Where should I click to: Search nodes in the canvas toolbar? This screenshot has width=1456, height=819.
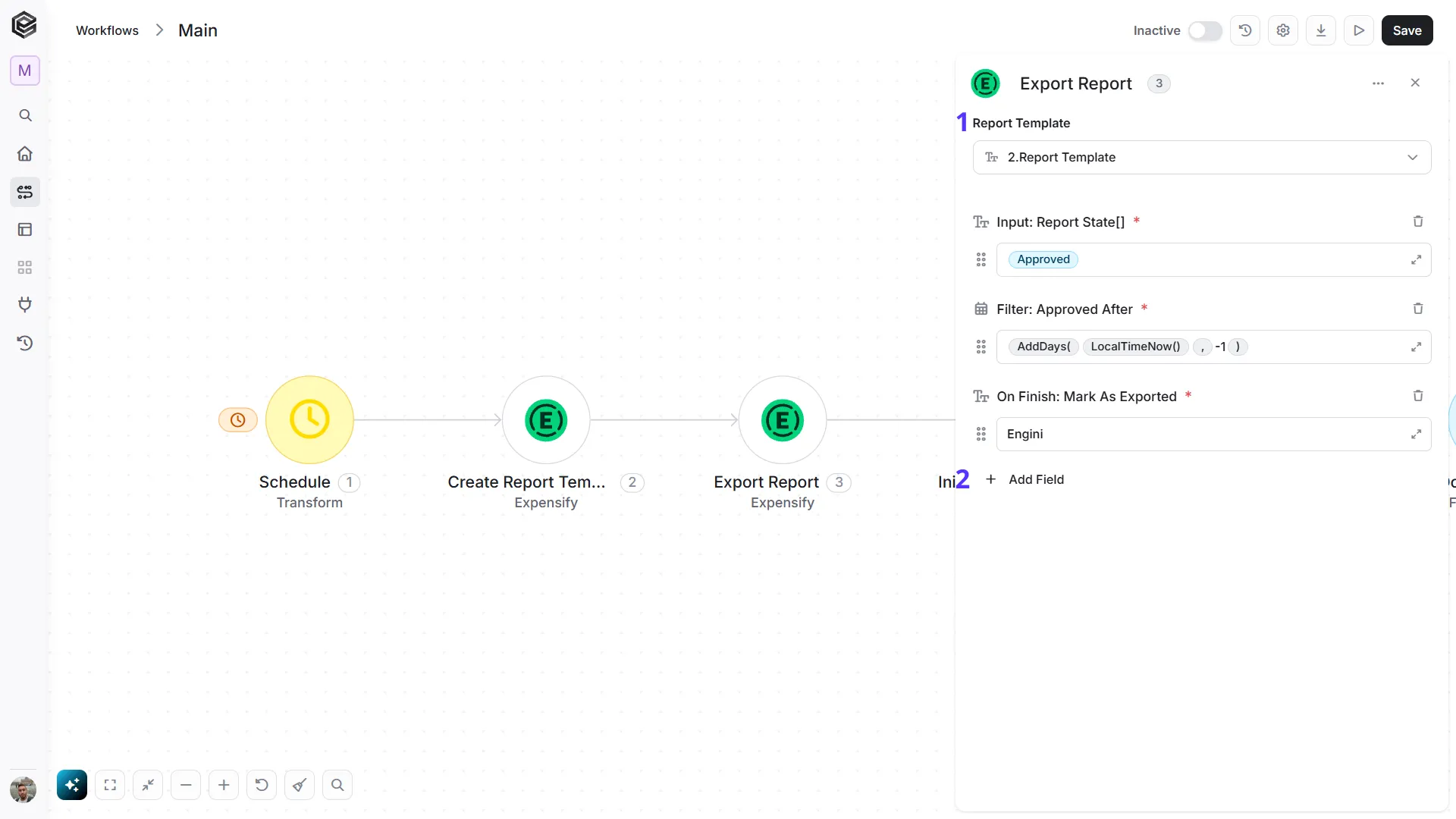click(x=337, y=785)
